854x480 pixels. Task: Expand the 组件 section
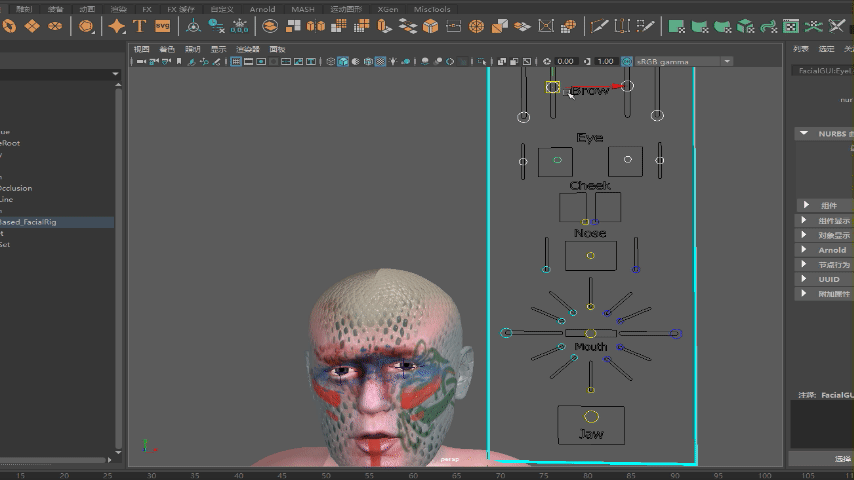pos(806,205)
